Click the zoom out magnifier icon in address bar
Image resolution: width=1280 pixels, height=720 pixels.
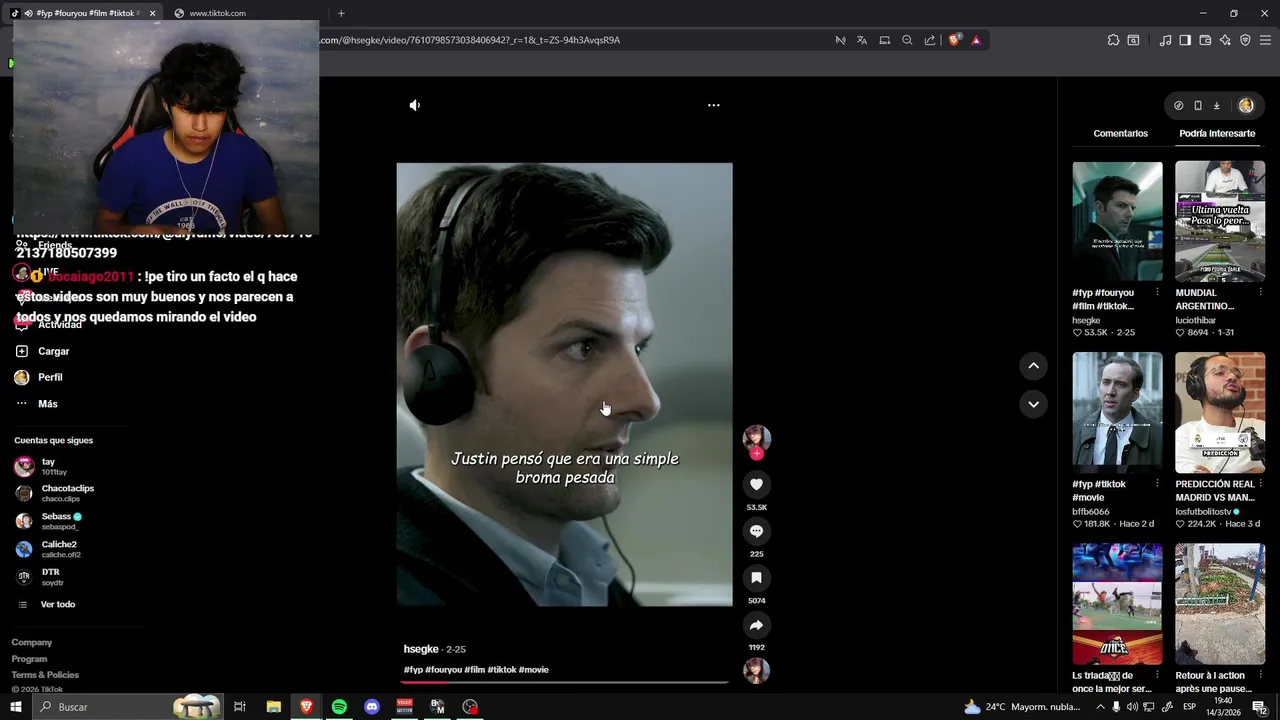pos(907,40)
